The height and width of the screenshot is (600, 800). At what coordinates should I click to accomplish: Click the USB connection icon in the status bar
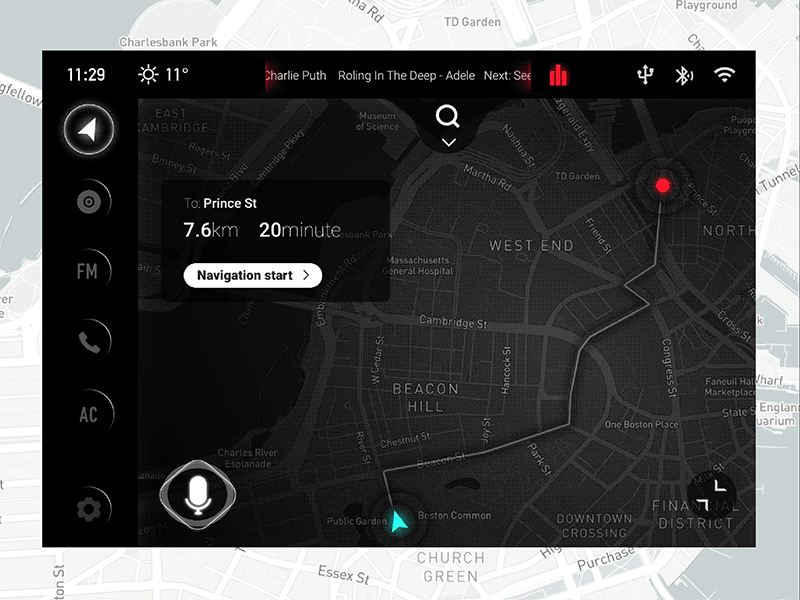coord(645,75)
